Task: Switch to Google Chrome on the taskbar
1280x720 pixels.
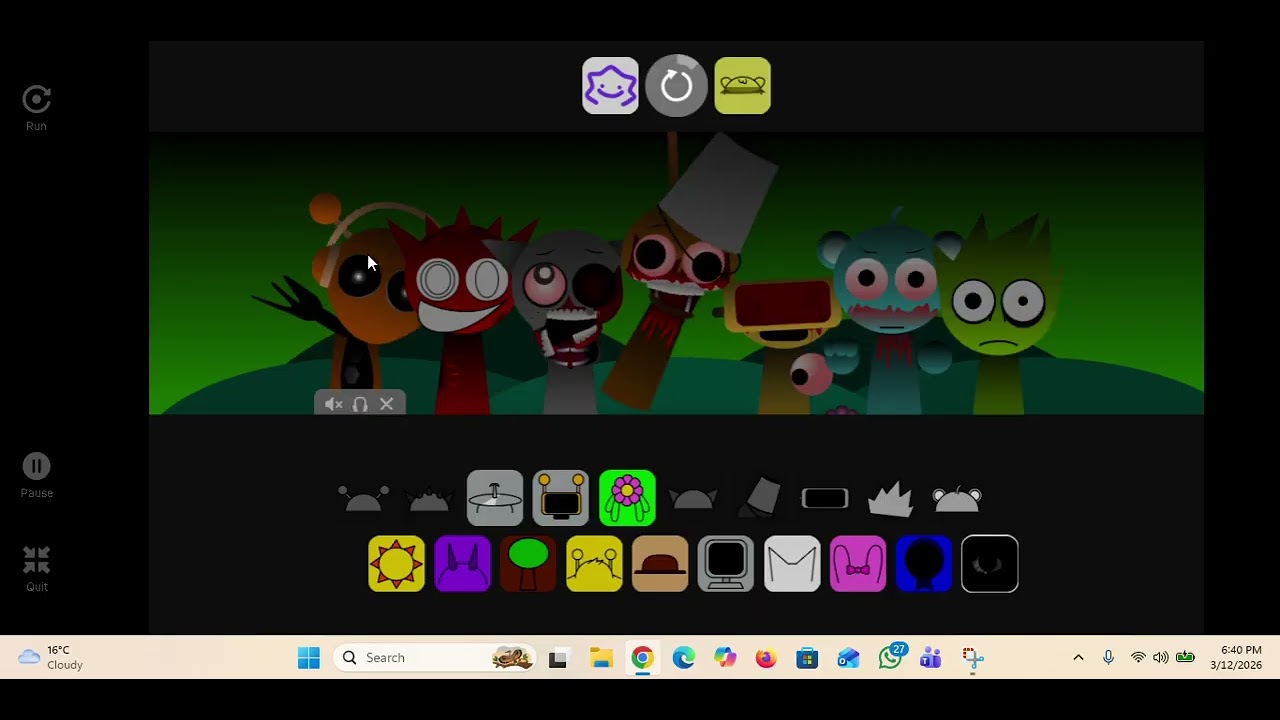Action: point(642,657)
